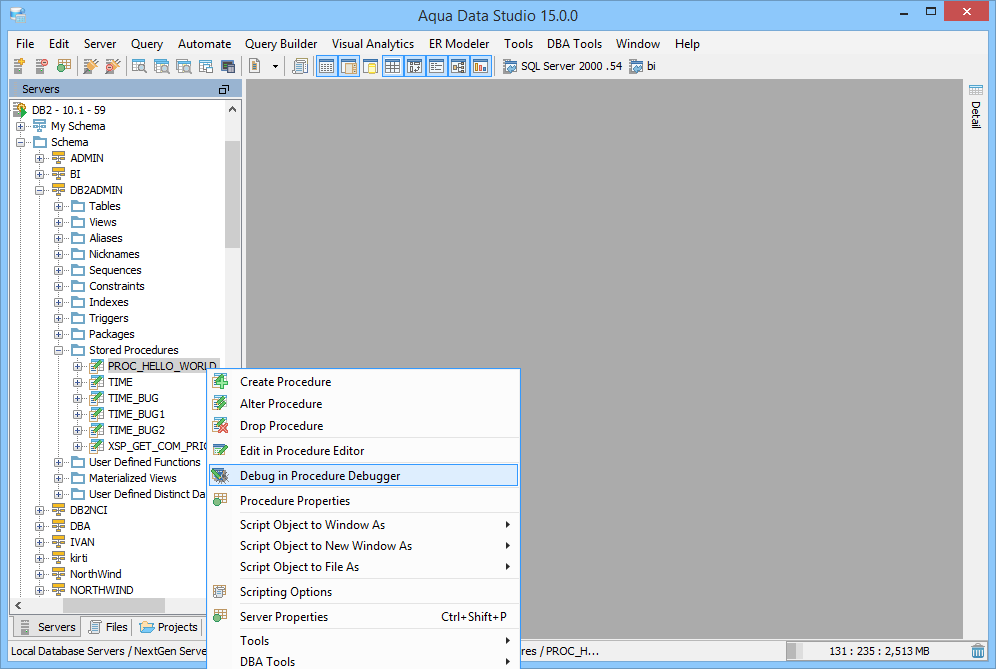Click the bi connection shortcut in toolbar
The image size is (996, 669).
point(643,66)
